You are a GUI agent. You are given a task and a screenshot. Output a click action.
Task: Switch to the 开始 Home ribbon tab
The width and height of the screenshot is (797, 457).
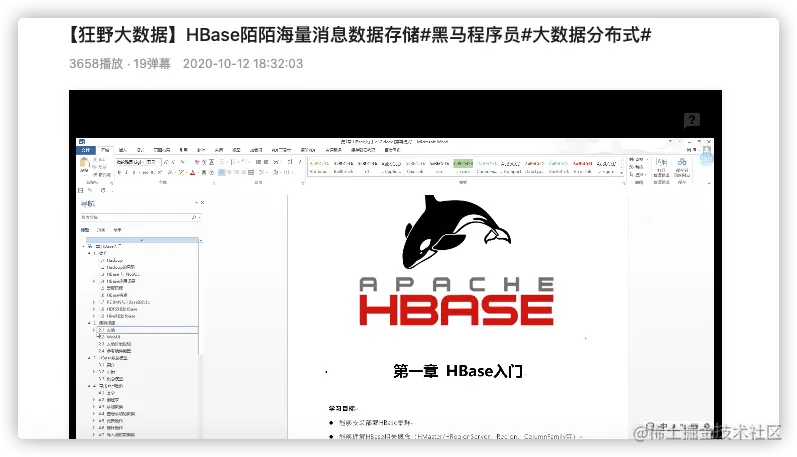click(x=105, y=150)
